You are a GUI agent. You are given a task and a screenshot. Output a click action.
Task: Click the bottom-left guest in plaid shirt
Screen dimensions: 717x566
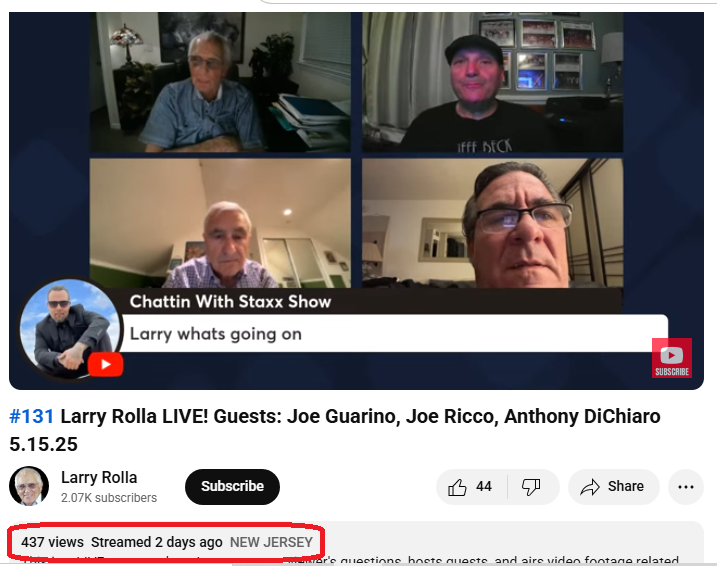(220, 223)
